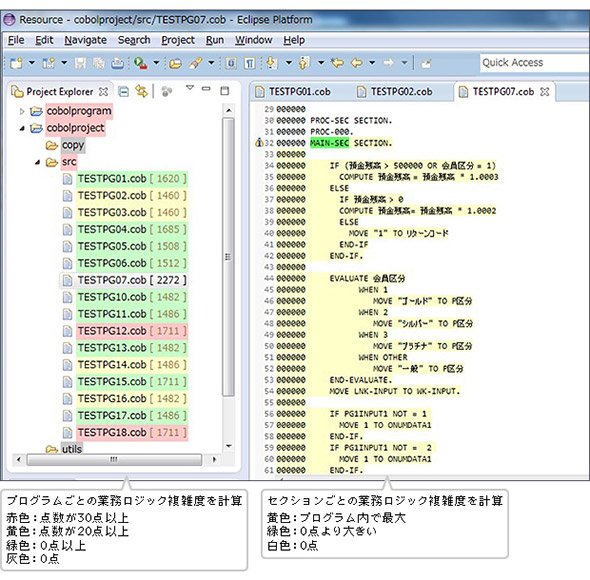
Task: Click the Forward navigation arrow icon
Action: point(388,63)
